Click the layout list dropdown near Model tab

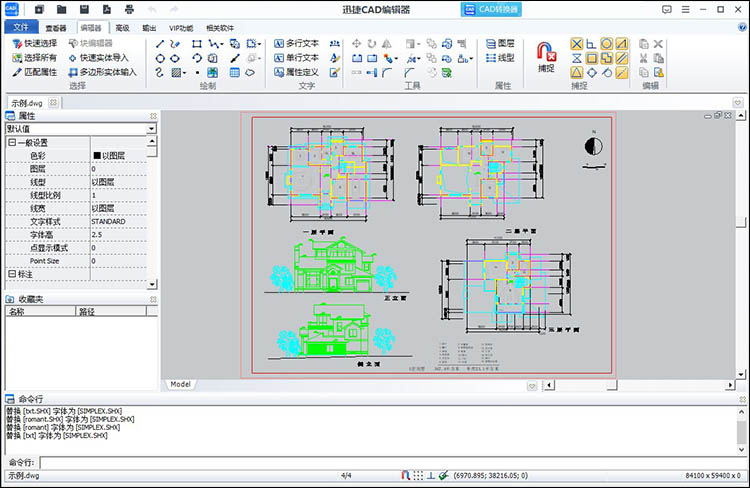click(532, 386)
